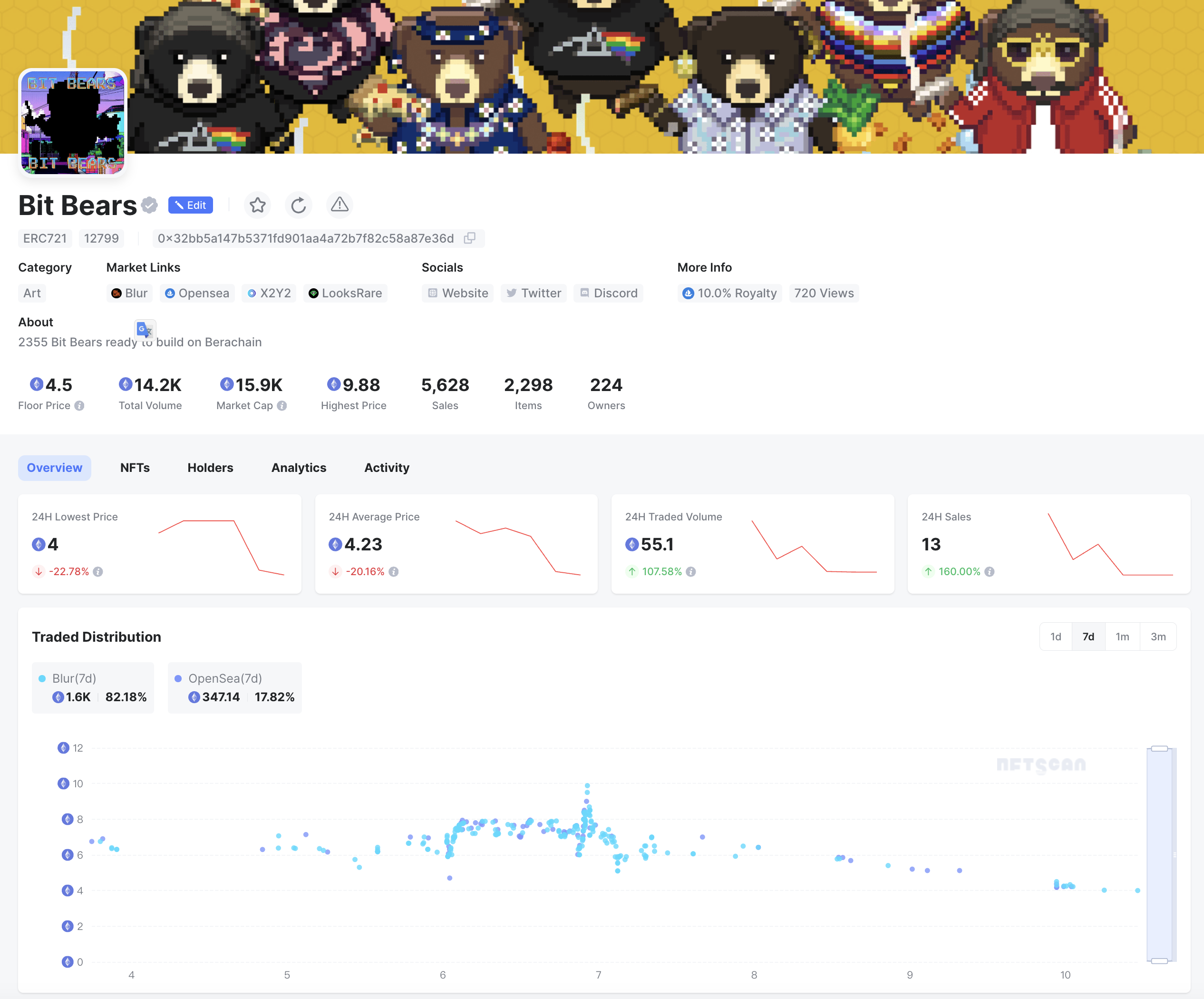Select the 3m time range
Viewport: 1204px width, 999px height.
(x=1158, y=637)
